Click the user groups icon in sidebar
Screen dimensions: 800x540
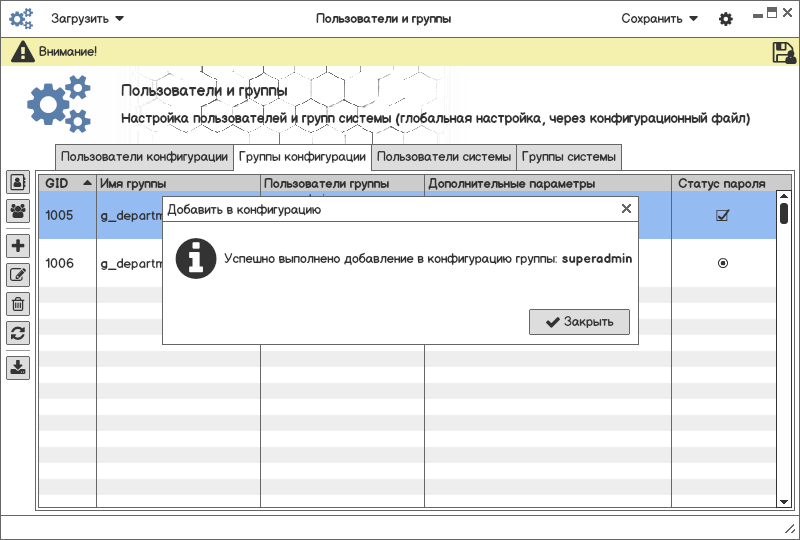coord(18,211)
